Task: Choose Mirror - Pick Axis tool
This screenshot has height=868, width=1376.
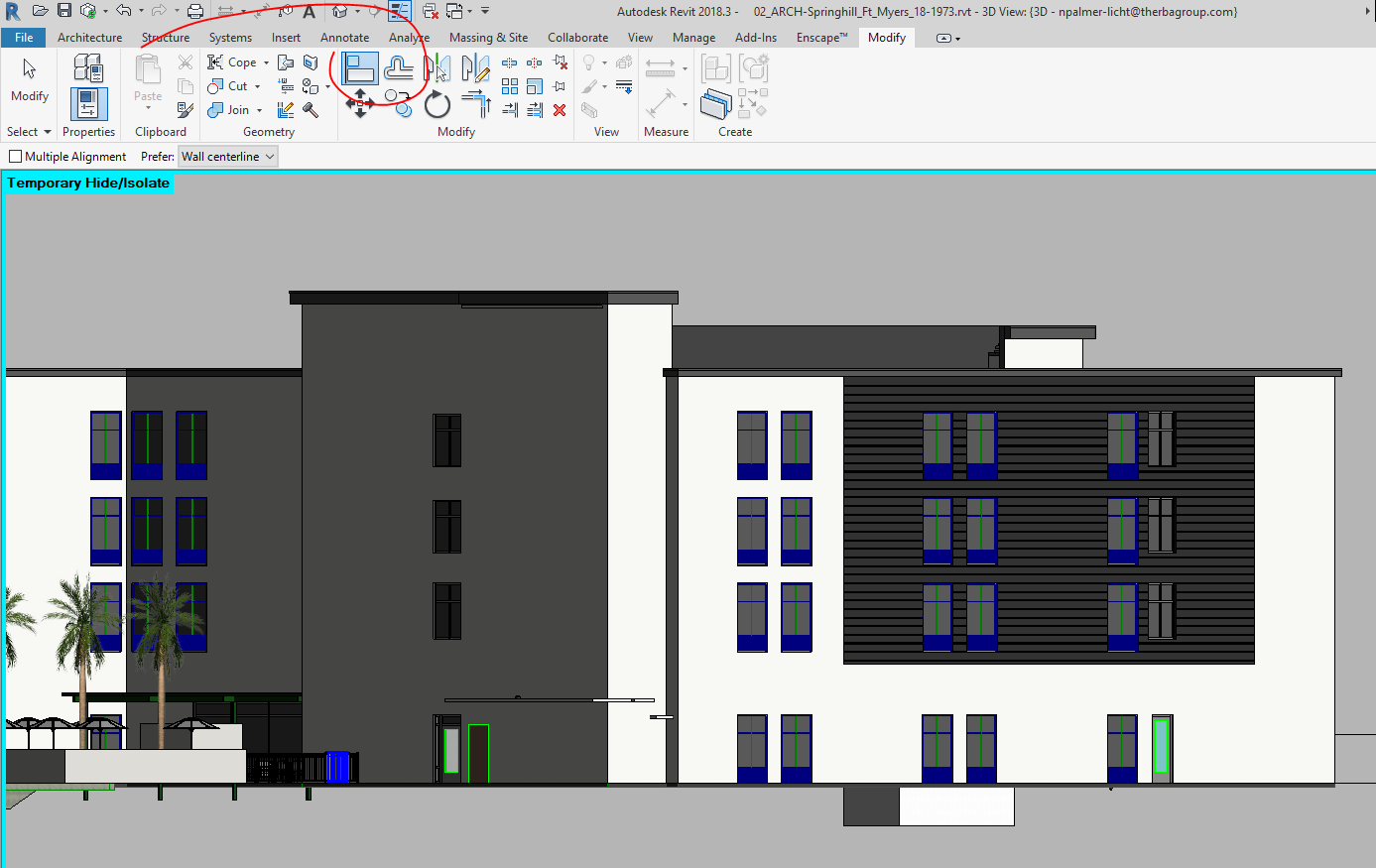Action: point(438,68)
